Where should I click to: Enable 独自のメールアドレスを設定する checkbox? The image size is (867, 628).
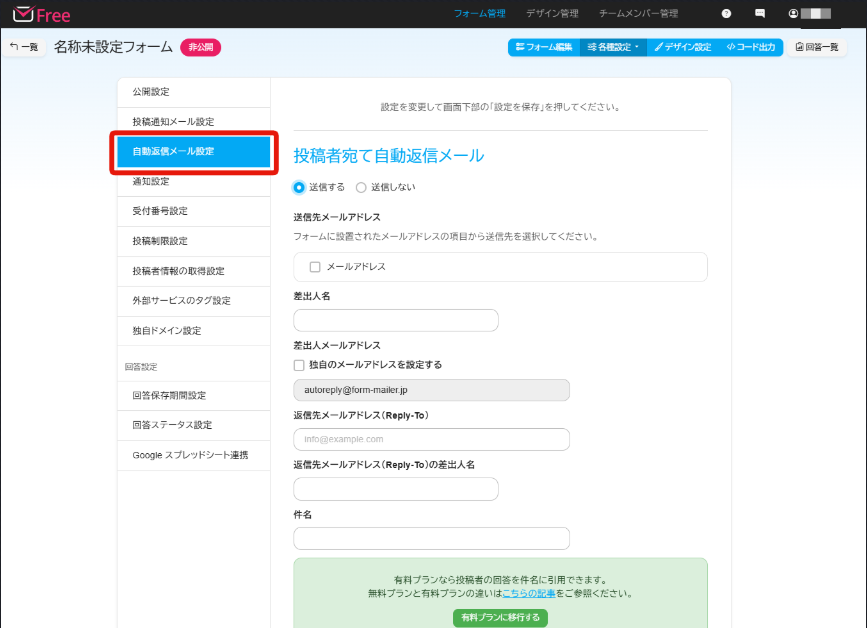[x=299, y=365]
